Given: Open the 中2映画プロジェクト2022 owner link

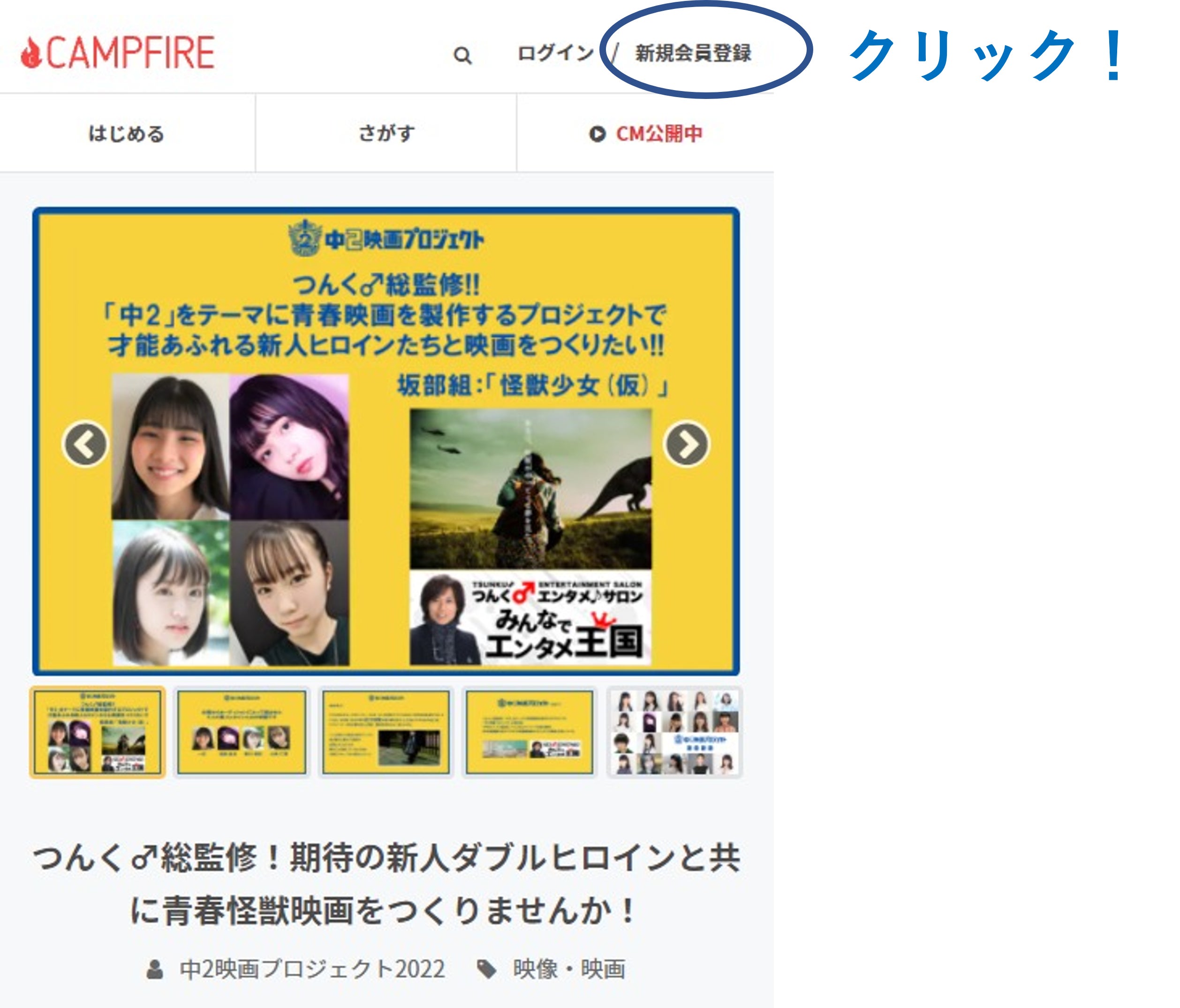Looking at the screenshot, I should coord(312,969).
